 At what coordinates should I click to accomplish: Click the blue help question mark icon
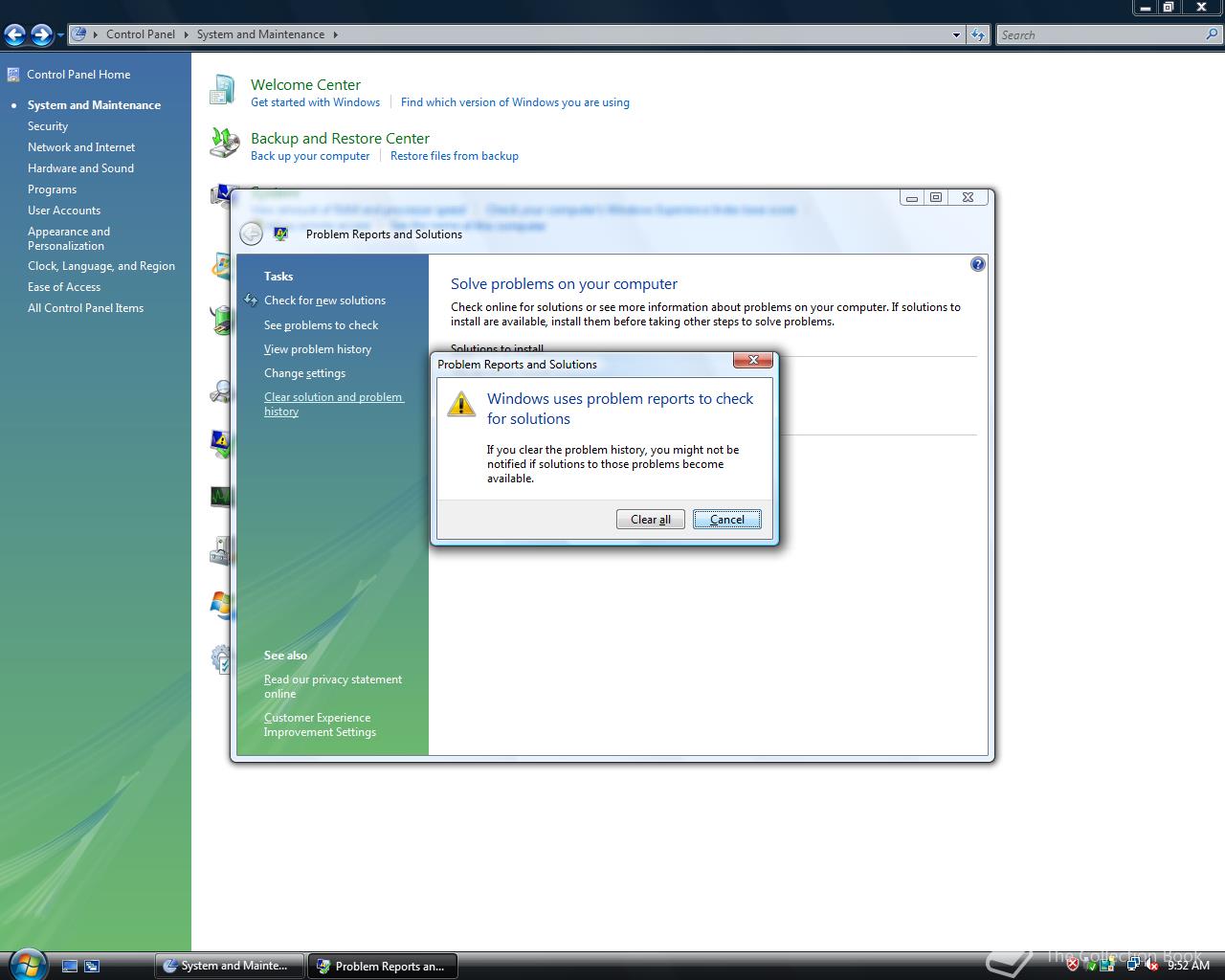pos(977,264)
